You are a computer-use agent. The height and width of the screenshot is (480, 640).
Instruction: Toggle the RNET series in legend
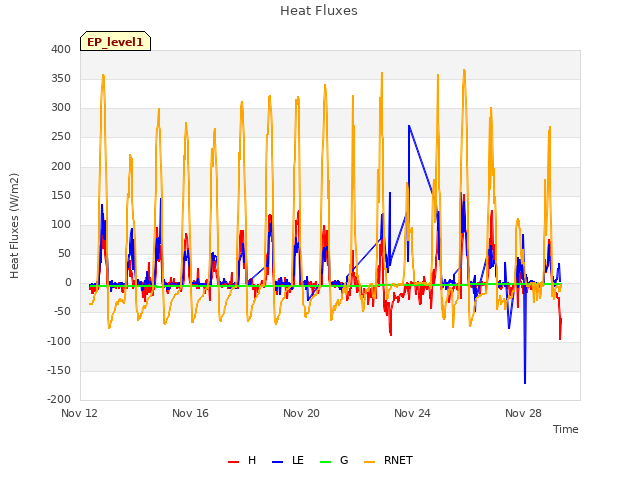tap(388, 460)
